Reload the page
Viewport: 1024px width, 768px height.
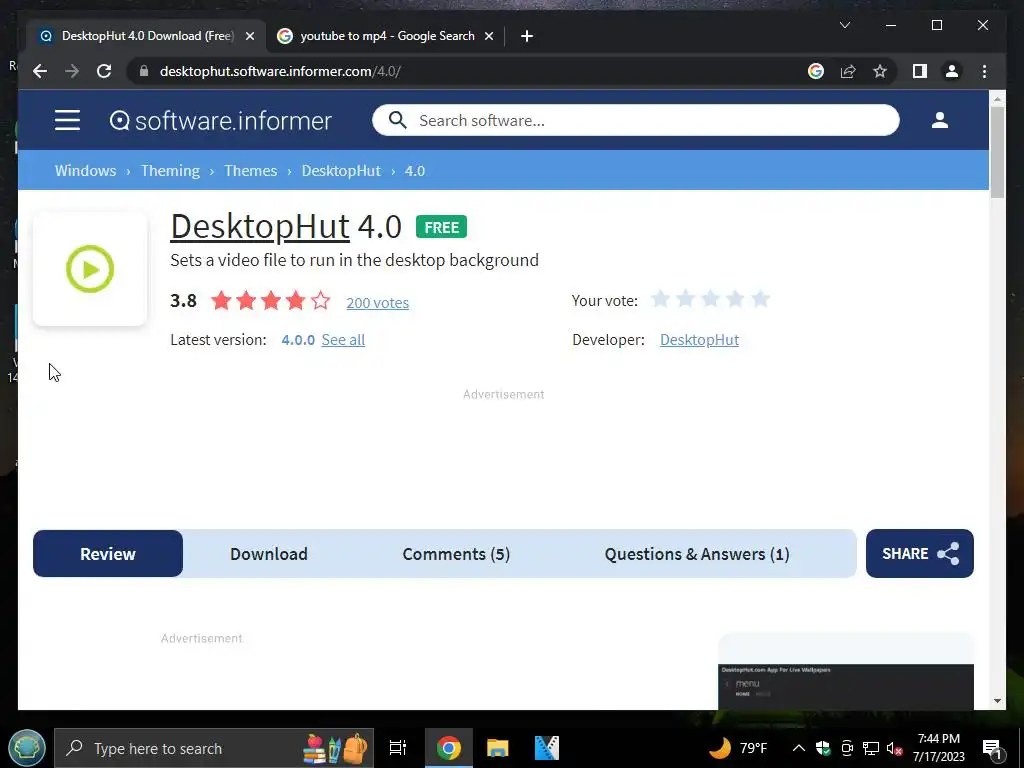104,71
